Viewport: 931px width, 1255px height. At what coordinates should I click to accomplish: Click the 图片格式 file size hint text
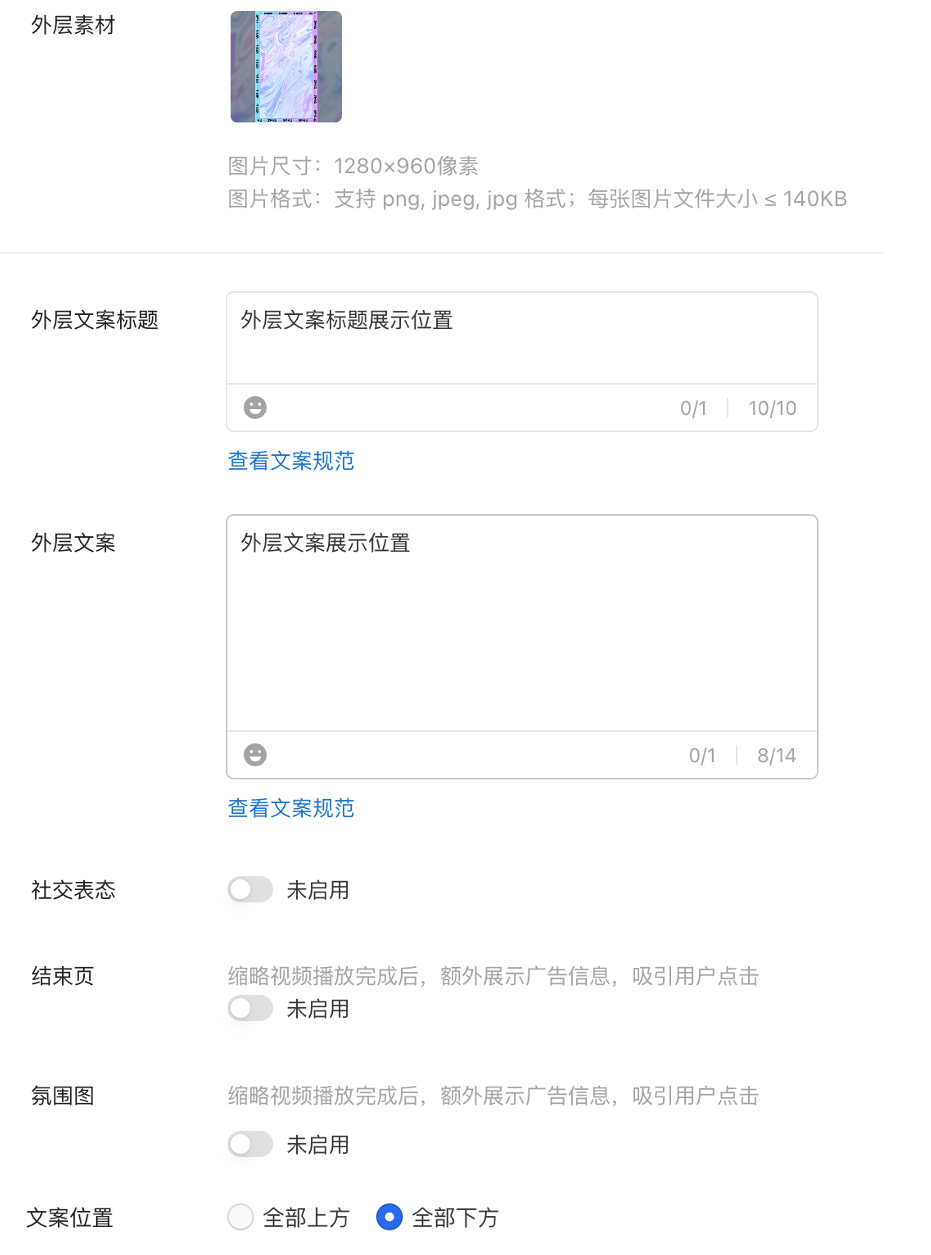point(537,199)
